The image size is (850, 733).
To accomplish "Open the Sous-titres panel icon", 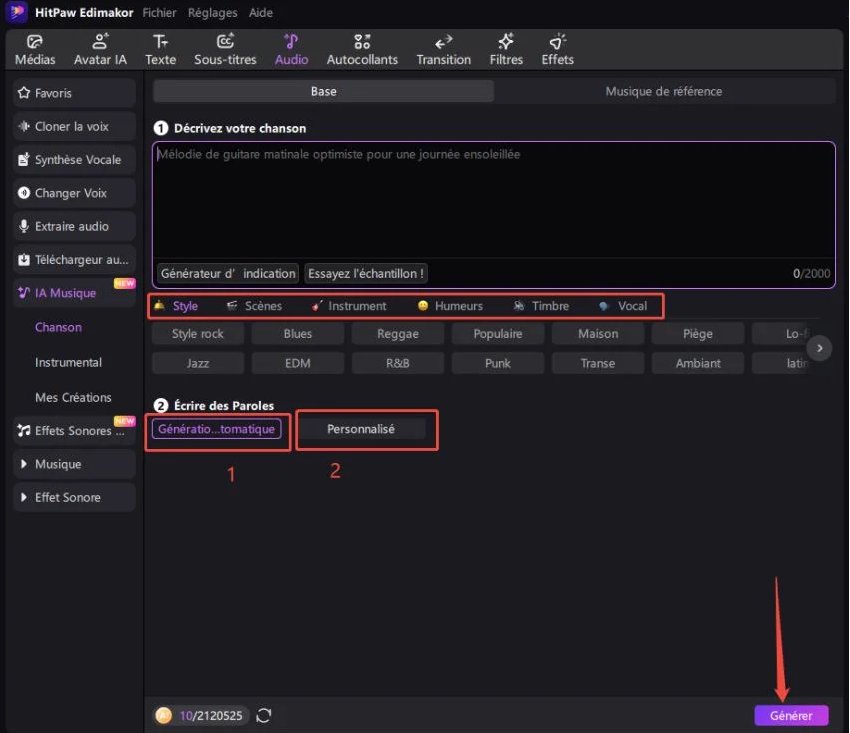I will pyautogui.click(x=226, y=49).
